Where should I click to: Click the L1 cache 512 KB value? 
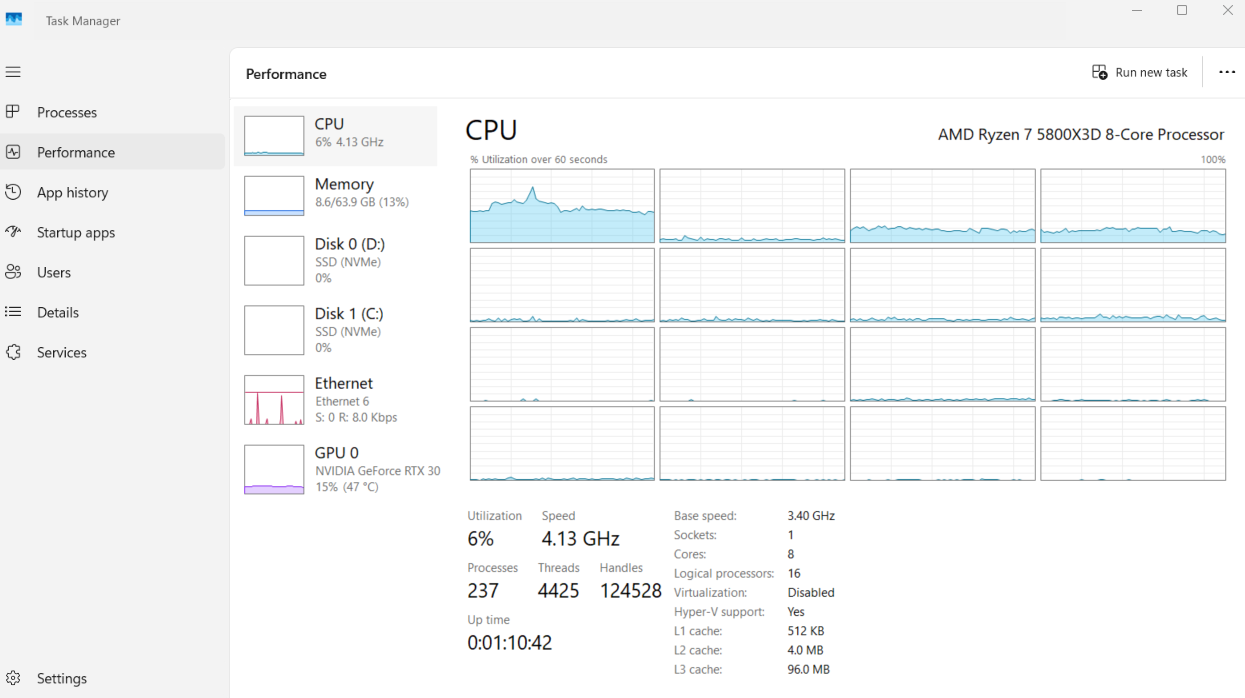tap(806, 631)
